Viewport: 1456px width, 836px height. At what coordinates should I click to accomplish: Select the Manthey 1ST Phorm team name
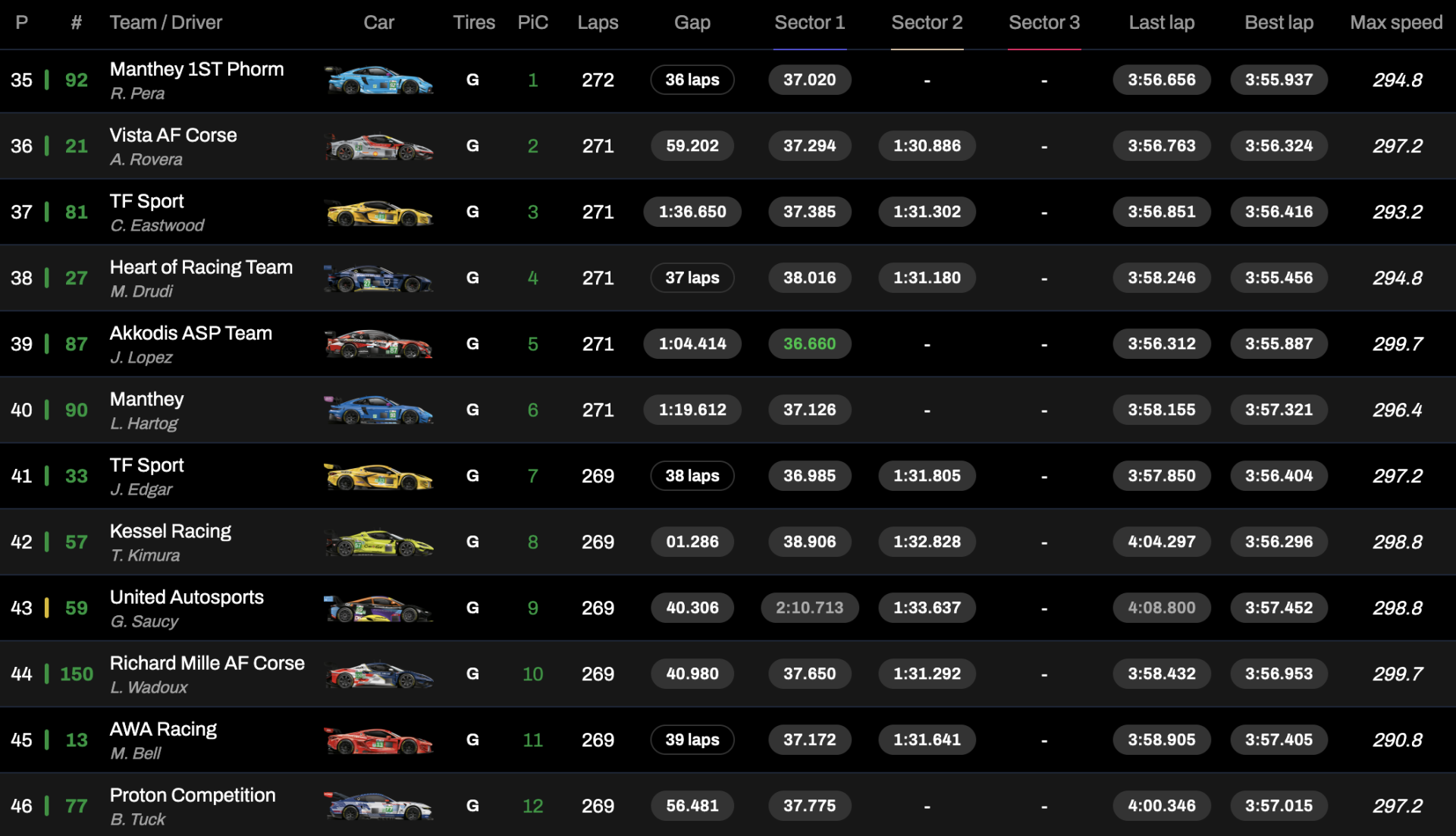(x=197, y=69)
